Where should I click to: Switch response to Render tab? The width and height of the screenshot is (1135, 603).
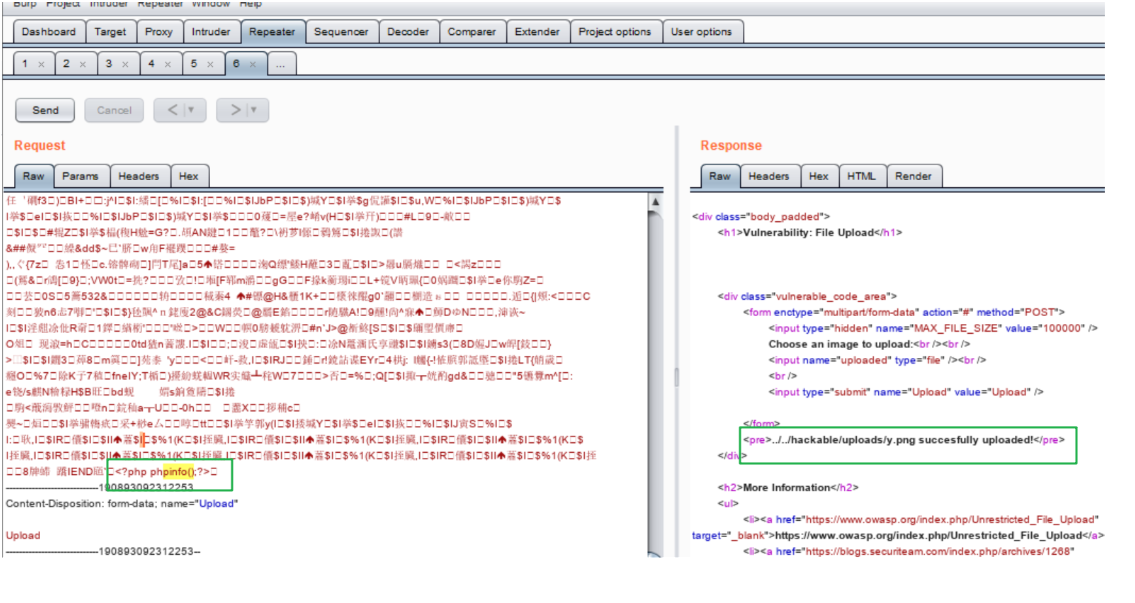click(913, 176)
